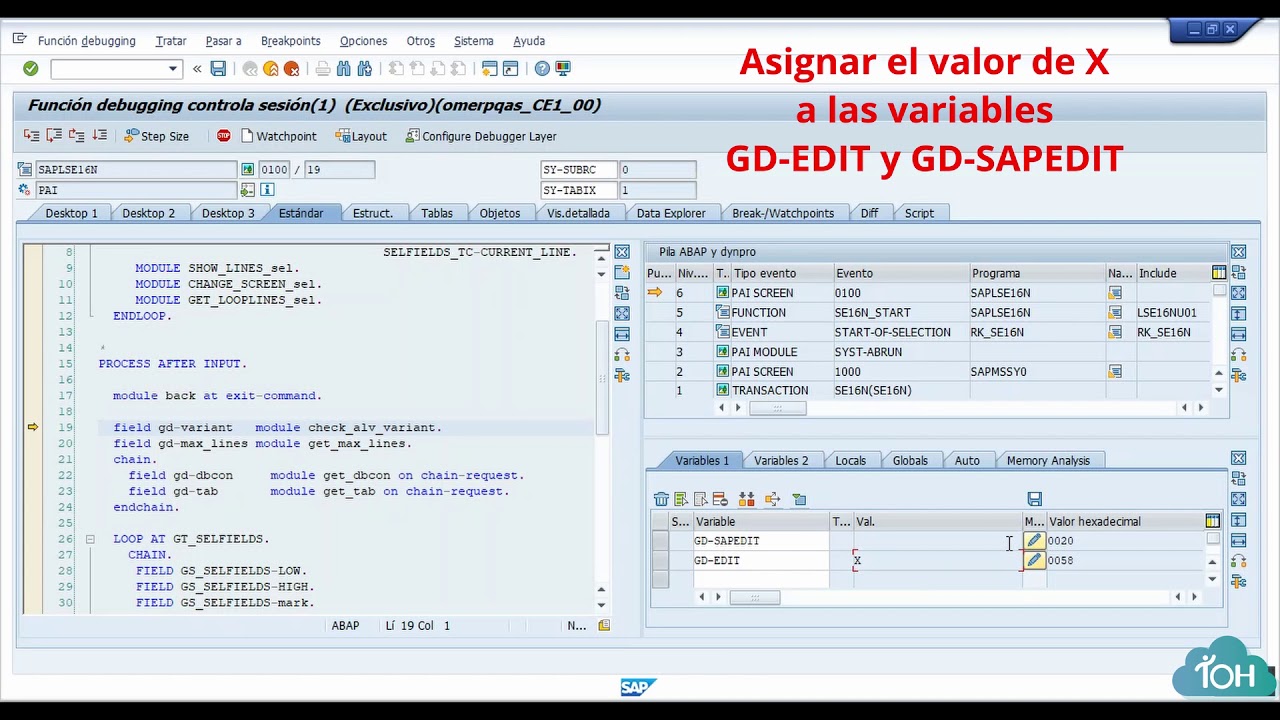Switch to the Memory Analysis tab
1280x720 pixels.
1048,461
